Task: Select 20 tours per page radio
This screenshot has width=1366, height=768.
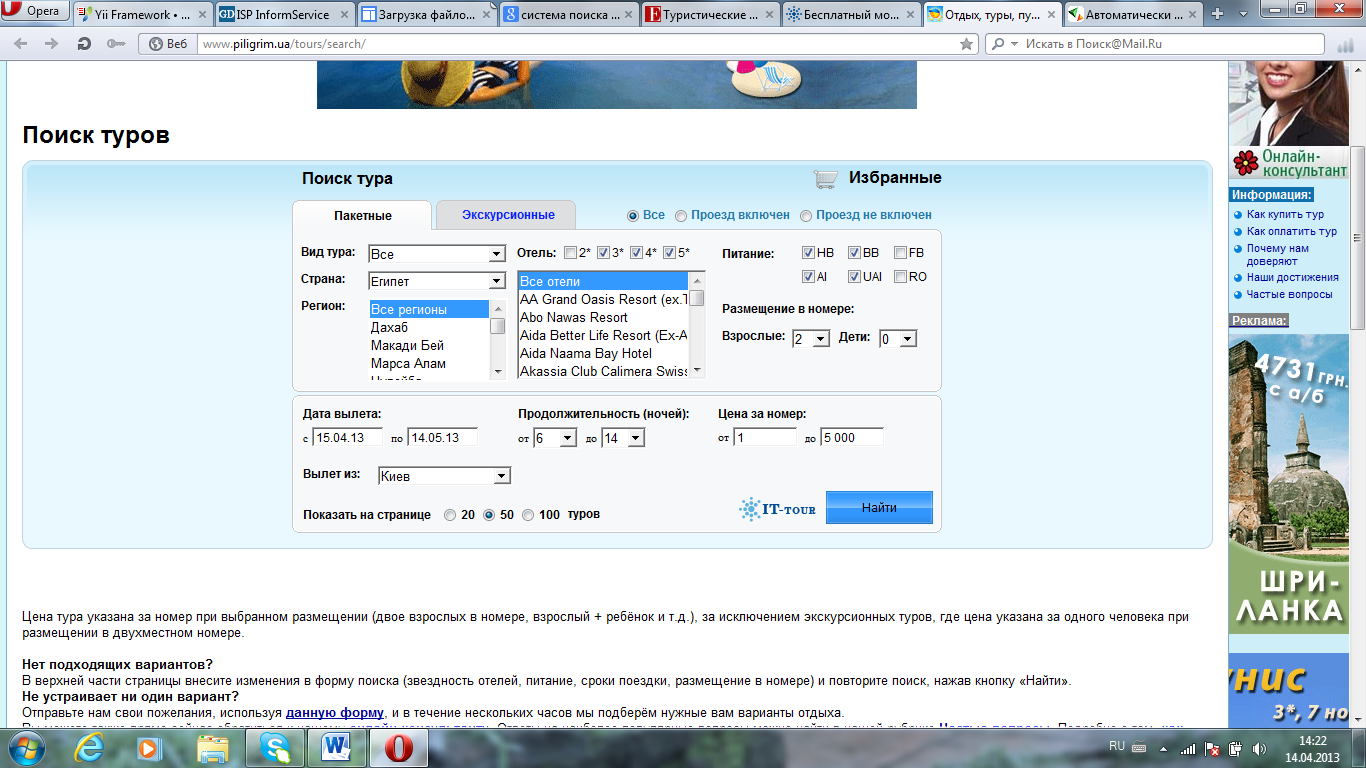Action: coord(450,515)
